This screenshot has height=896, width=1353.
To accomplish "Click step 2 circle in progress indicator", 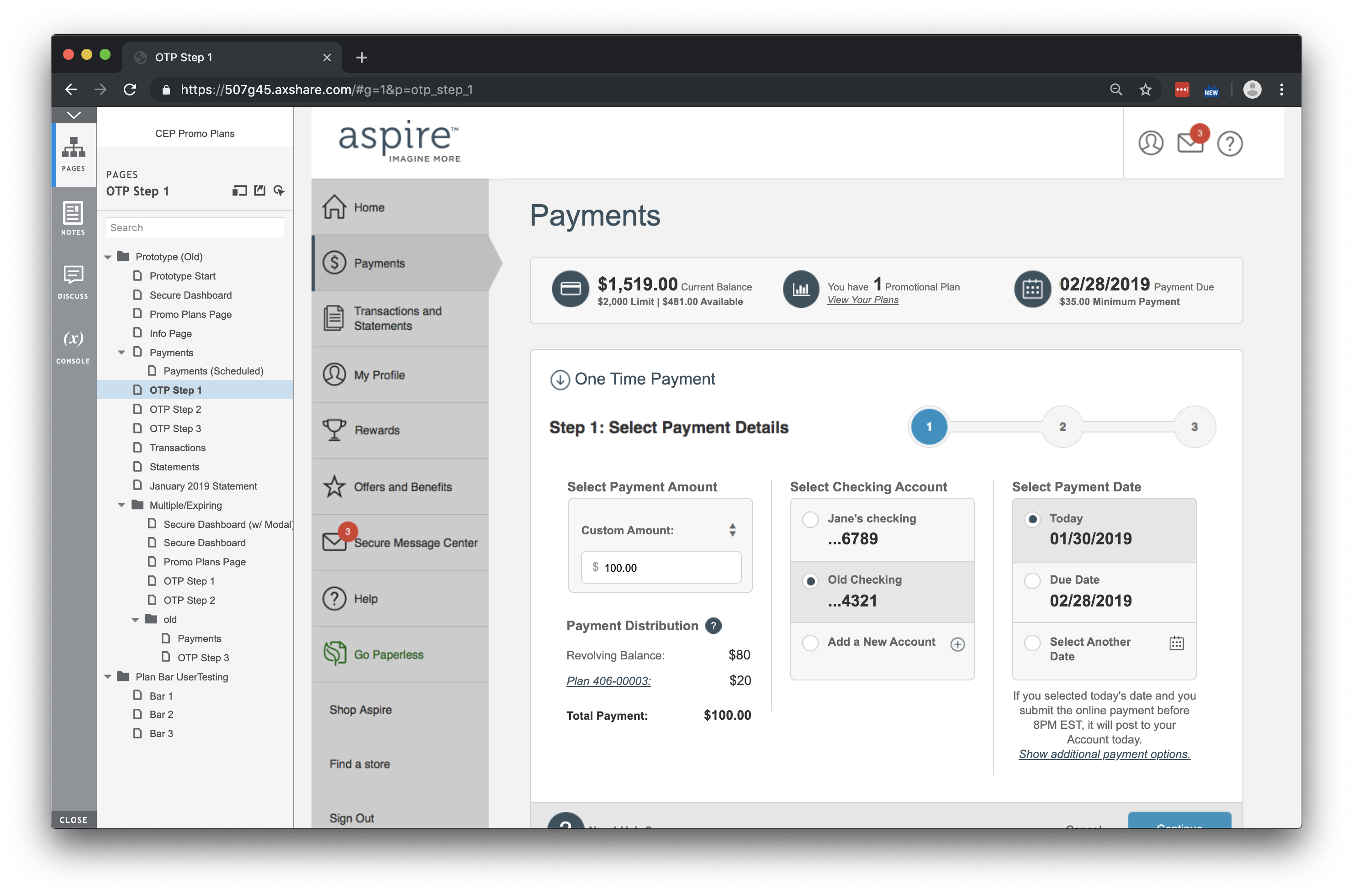I will 1062,426.
